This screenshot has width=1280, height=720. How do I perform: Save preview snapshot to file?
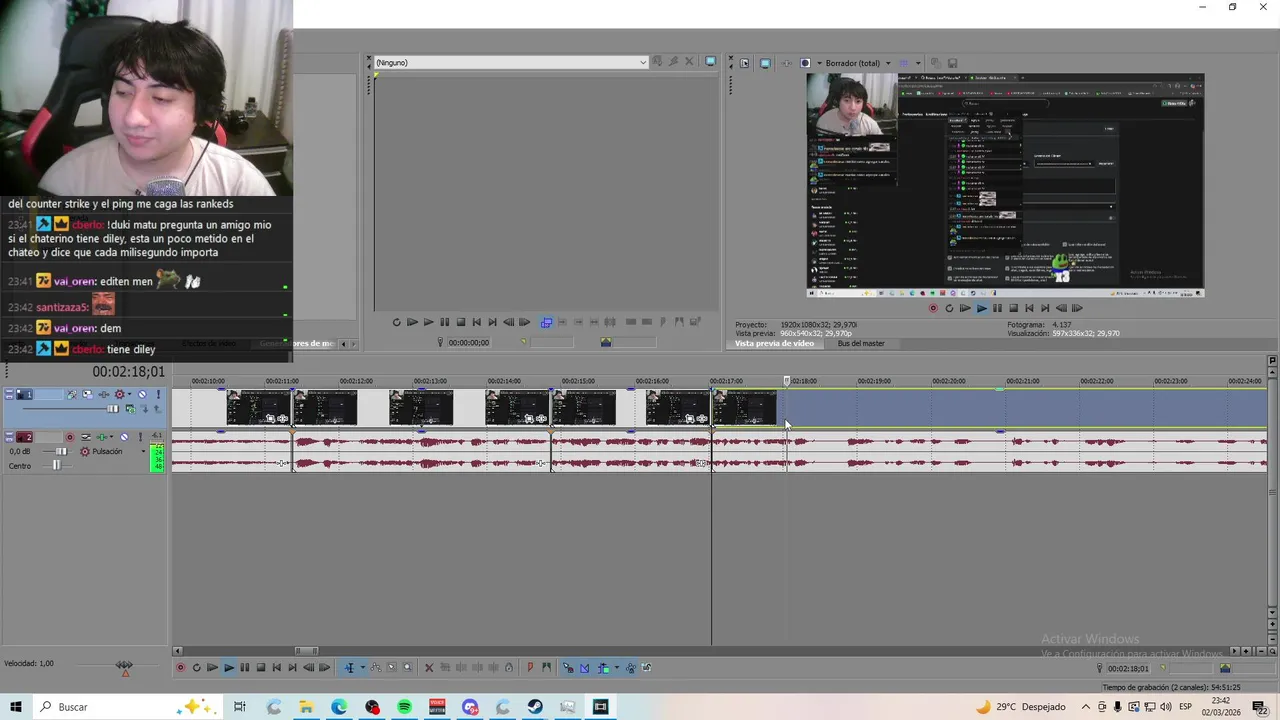[x=953, y=63]
